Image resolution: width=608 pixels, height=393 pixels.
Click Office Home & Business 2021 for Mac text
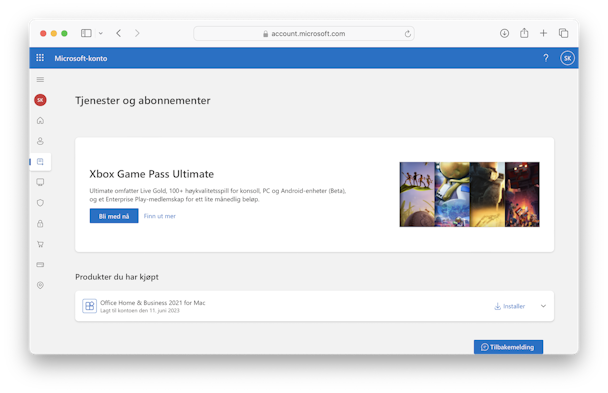(153, 303)
